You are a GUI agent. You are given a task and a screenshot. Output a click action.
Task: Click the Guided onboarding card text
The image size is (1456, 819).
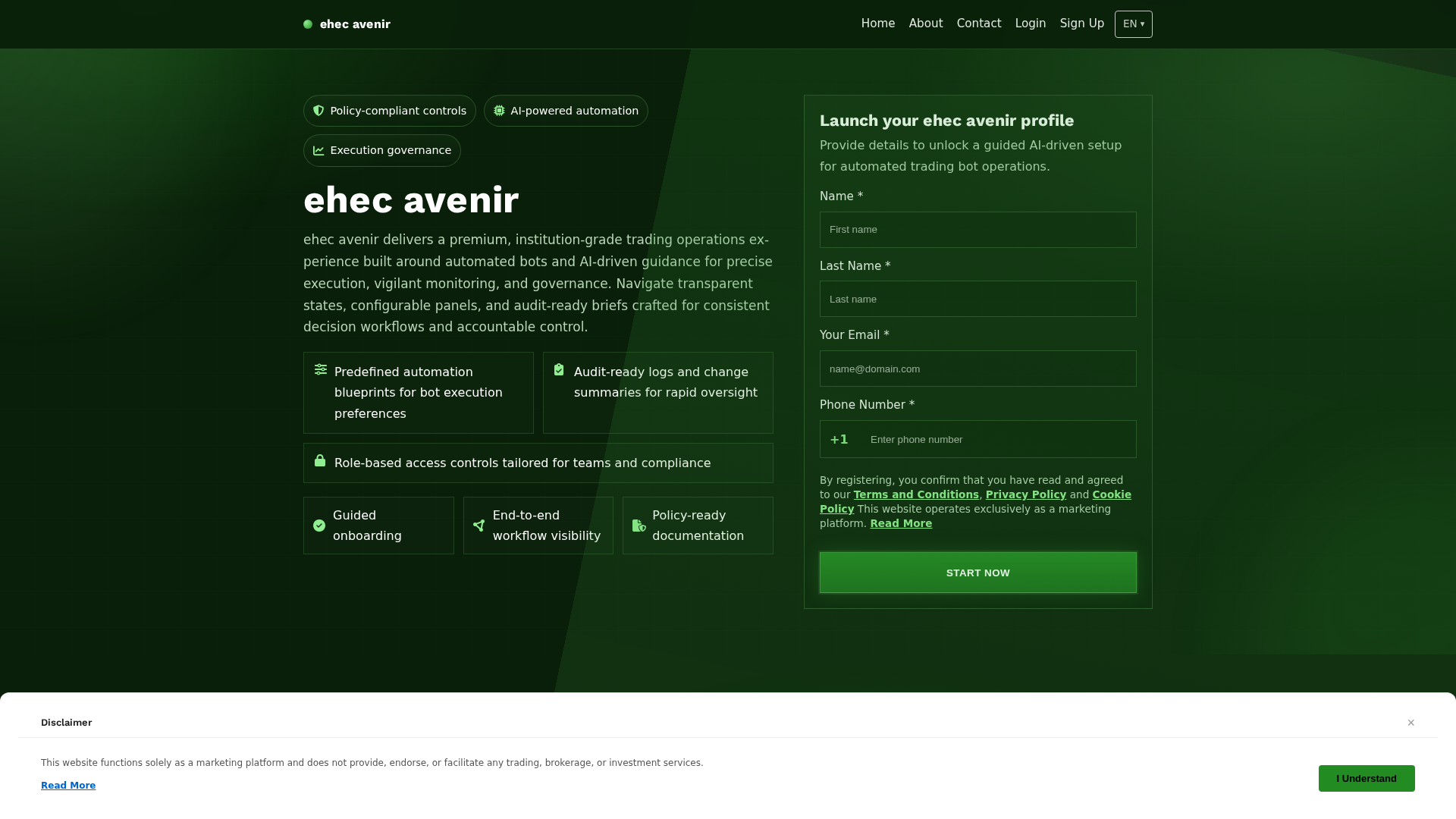click(x=367, y=526)
